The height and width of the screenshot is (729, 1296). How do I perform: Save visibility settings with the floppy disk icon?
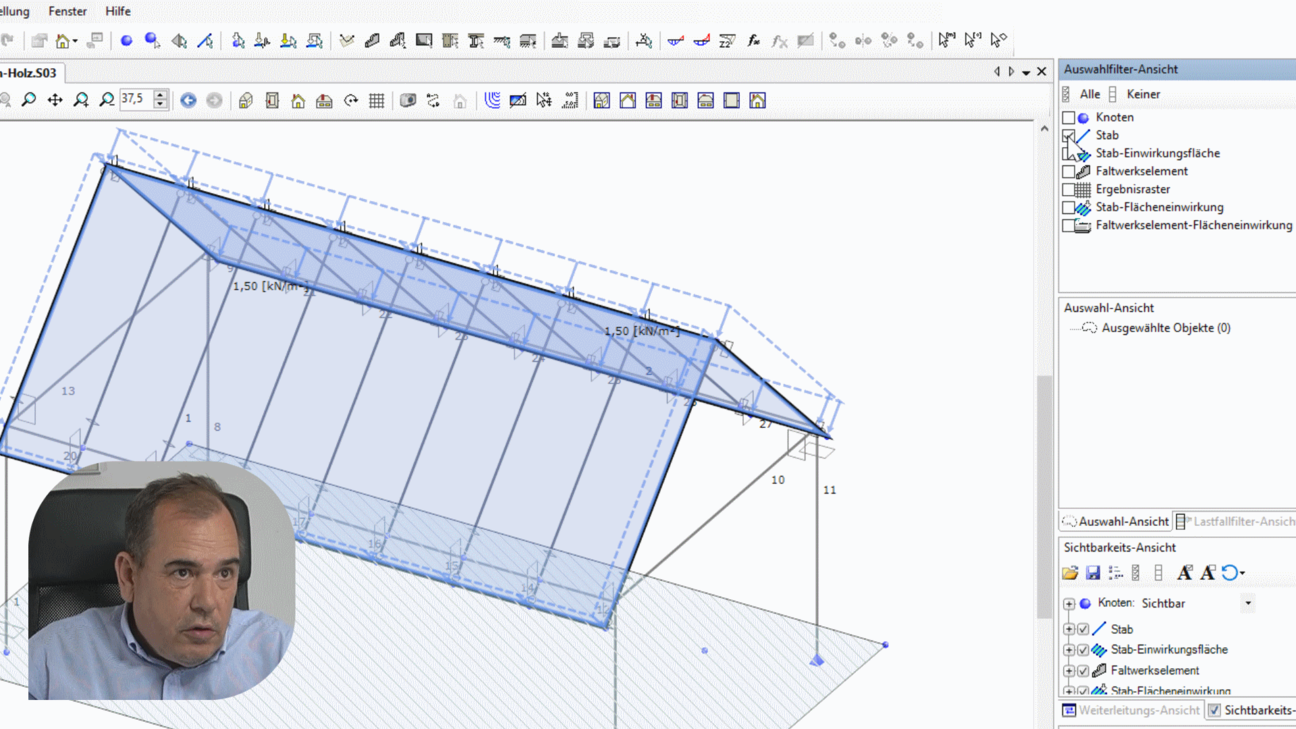(x=1093, y=573)
